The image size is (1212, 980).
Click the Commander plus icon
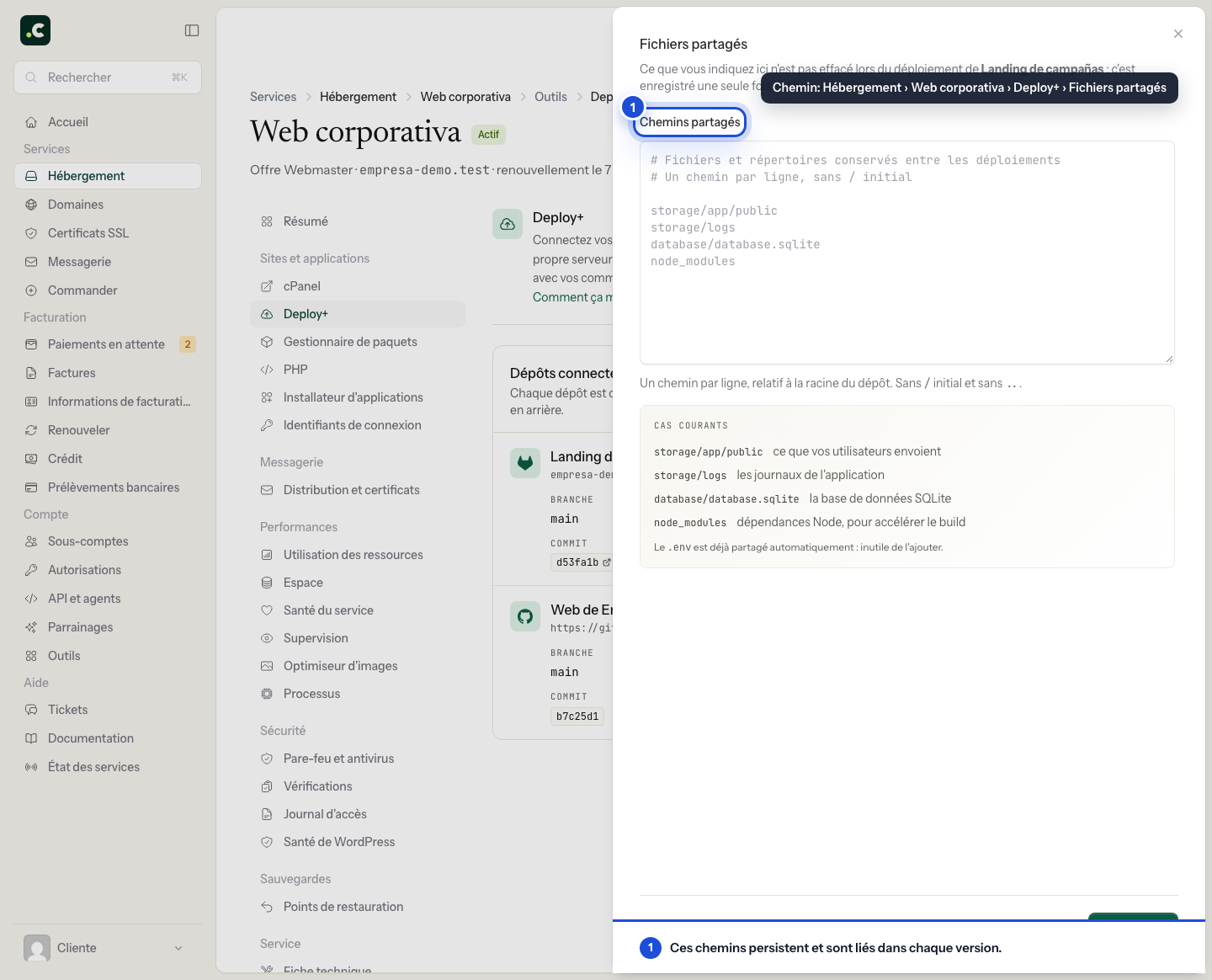click(31, 290)
